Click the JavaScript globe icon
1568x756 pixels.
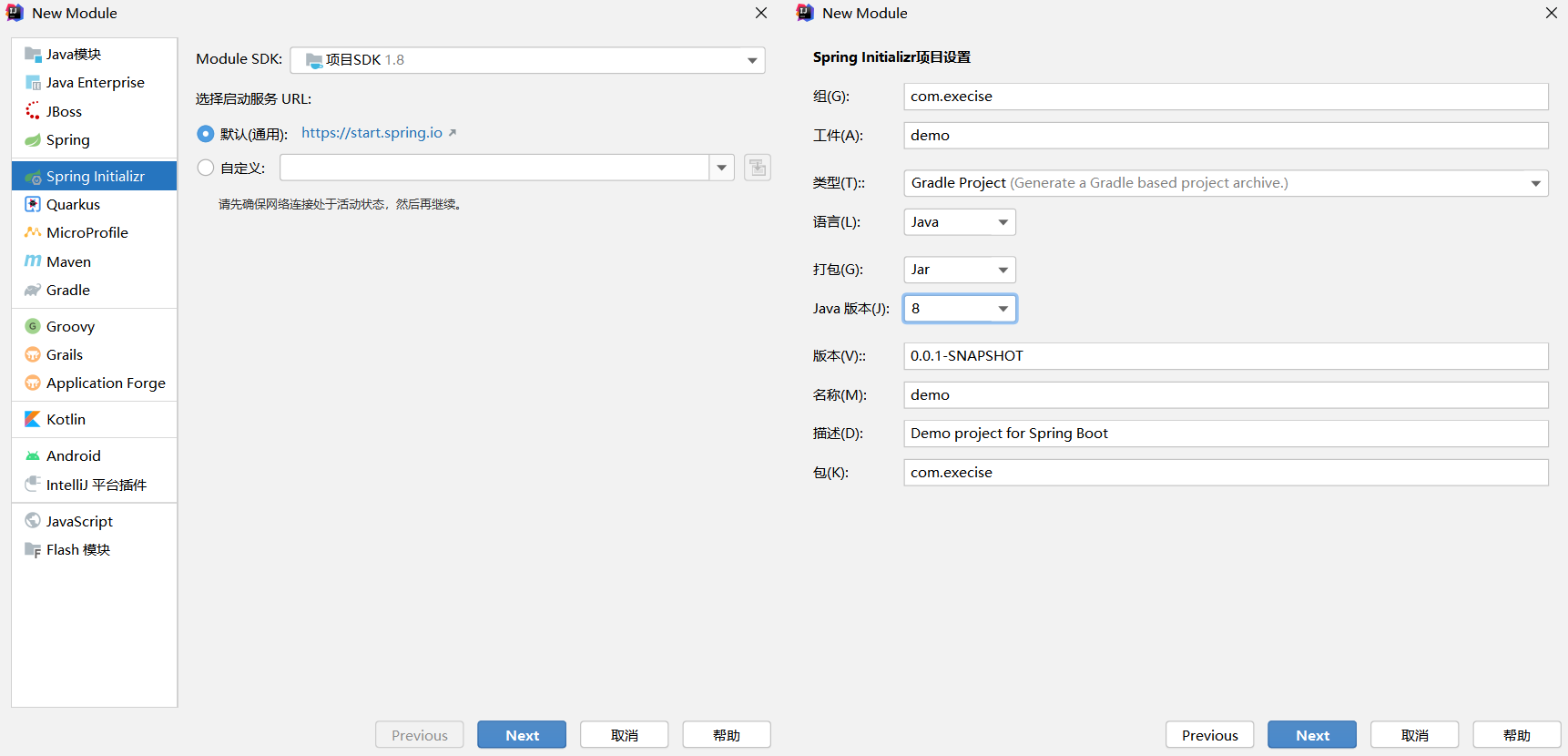coord(33,520)
